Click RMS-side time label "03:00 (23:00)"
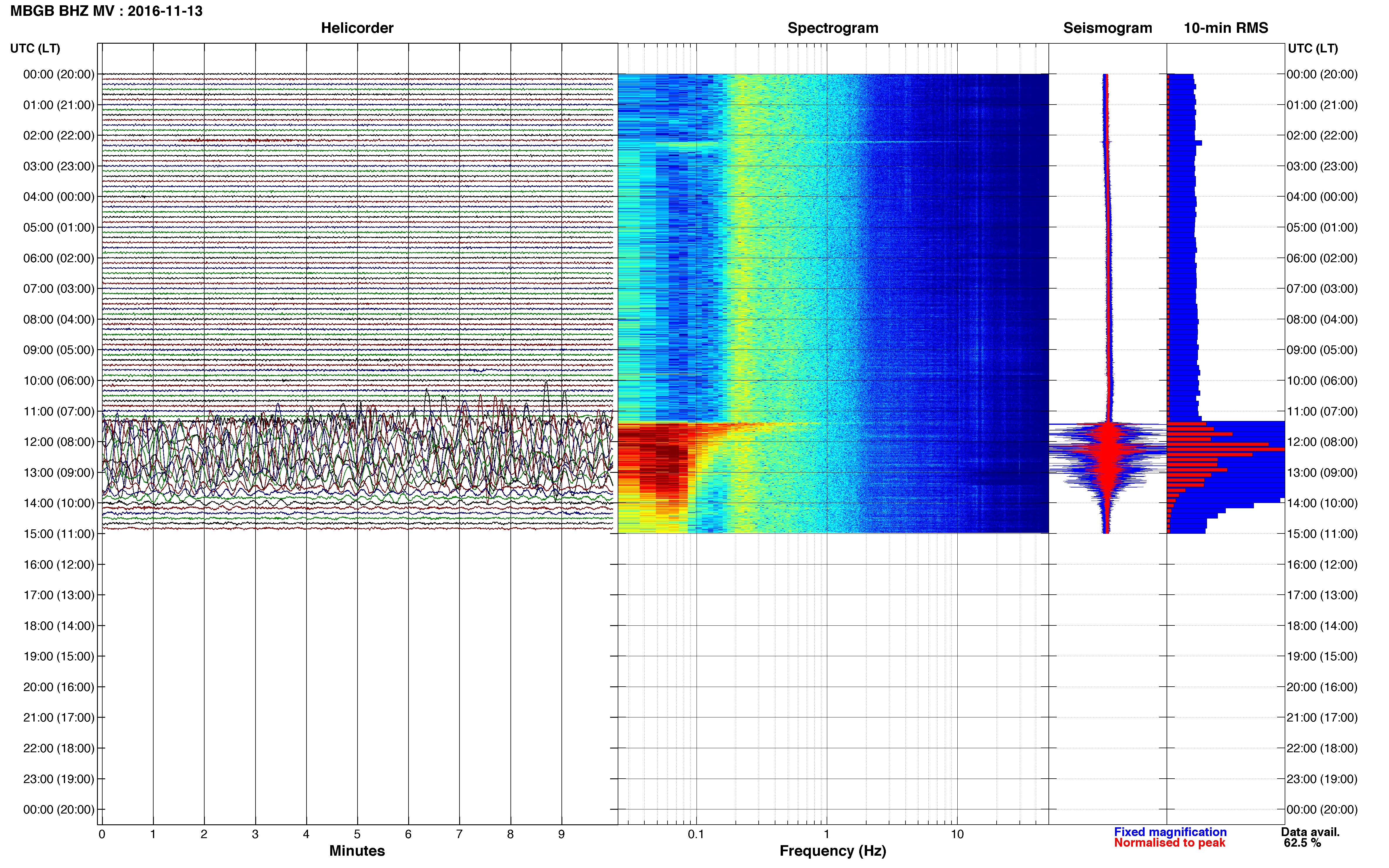This screenshot has width=1389, height=868. [1322, 166]
